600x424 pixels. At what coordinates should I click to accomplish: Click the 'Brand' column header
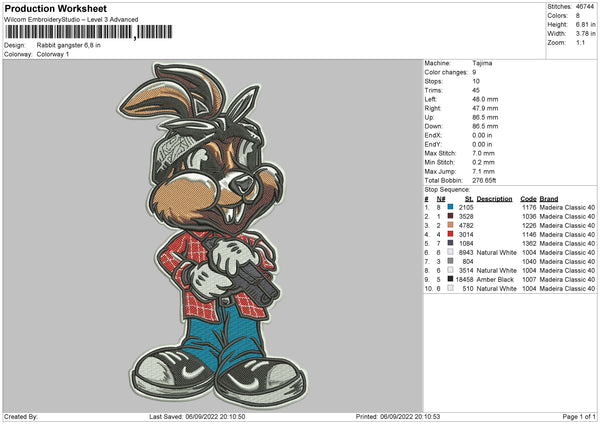549,199
